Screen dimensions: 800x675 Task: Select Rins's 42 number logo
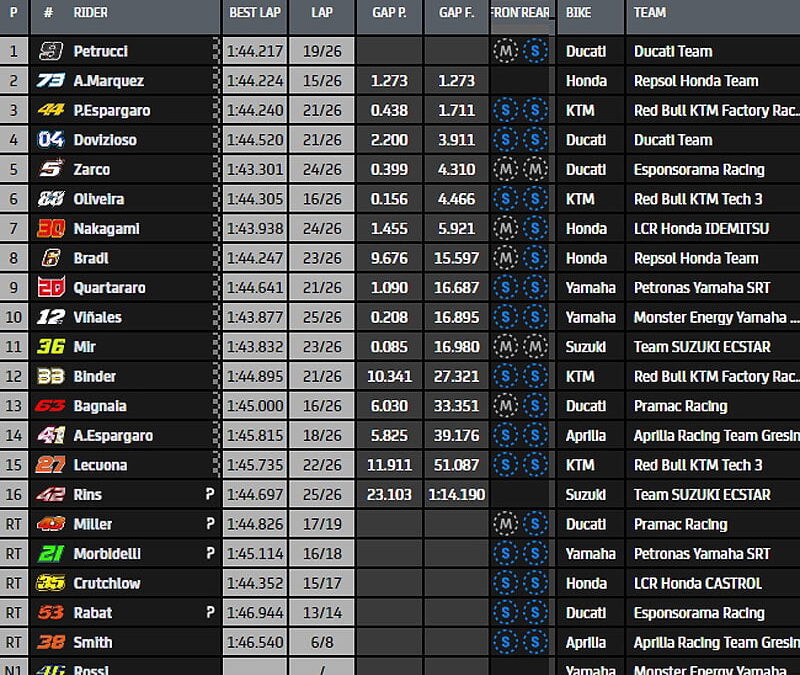pos(51,494)
